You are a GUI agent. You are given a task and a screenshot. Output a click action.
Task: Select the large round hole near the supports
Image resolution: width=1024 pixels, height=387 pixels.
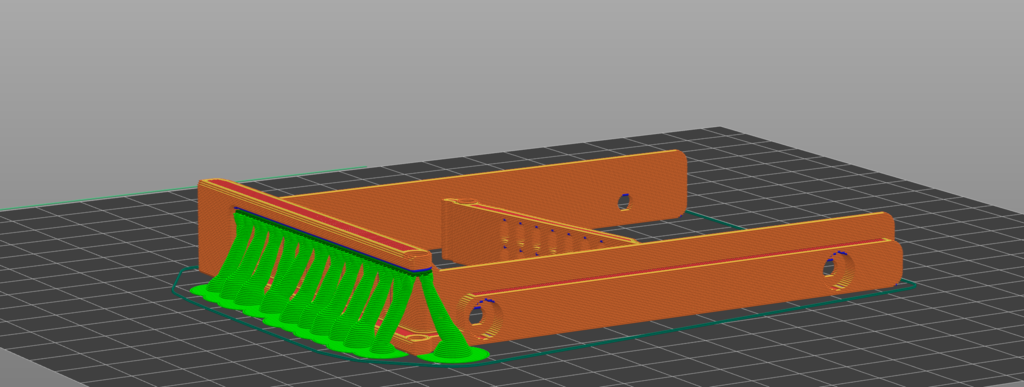click(x=477, y=316)
